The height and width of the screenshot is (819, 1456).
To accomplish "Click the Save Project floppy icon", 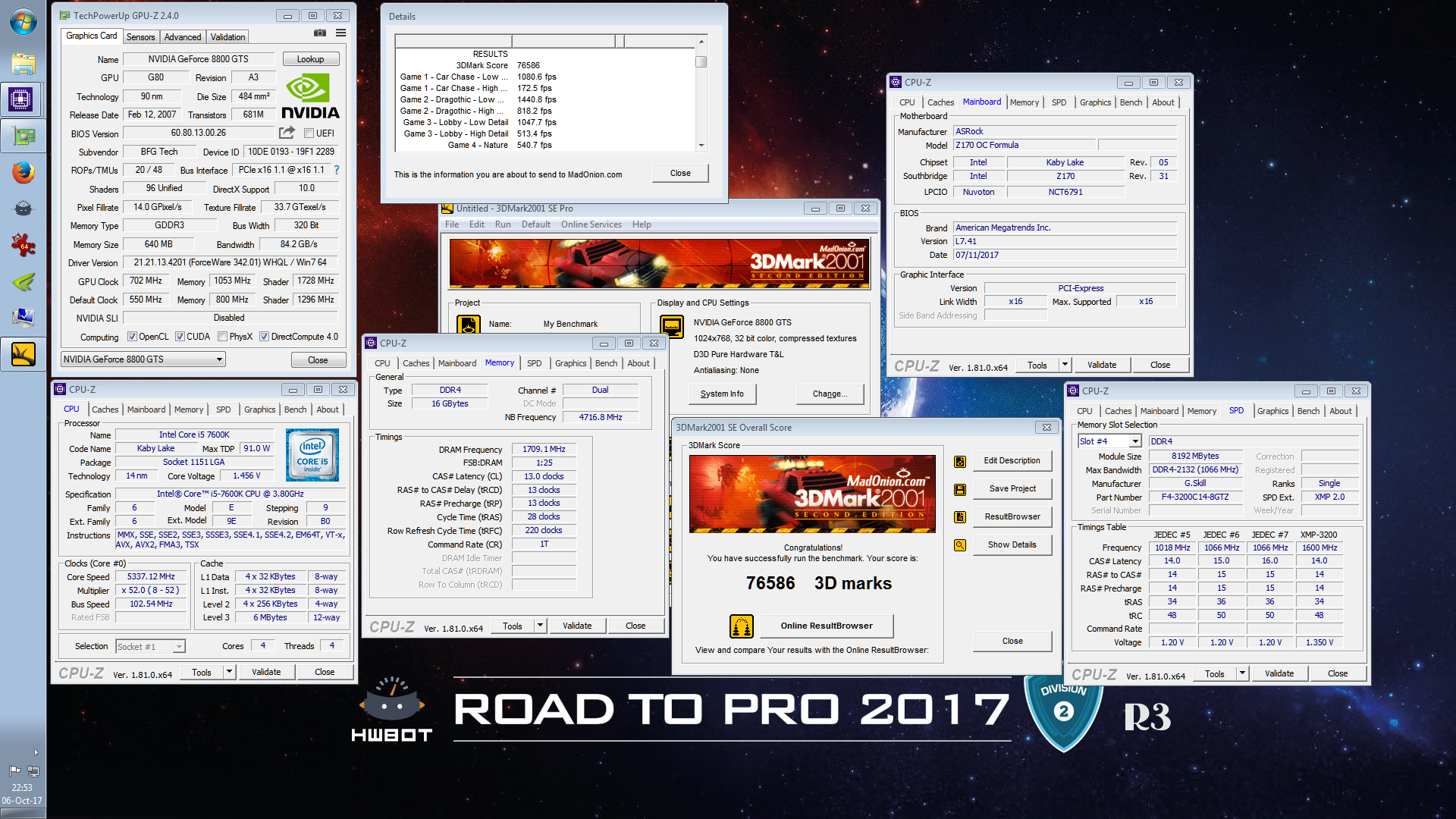I will (x=960, y=489).
